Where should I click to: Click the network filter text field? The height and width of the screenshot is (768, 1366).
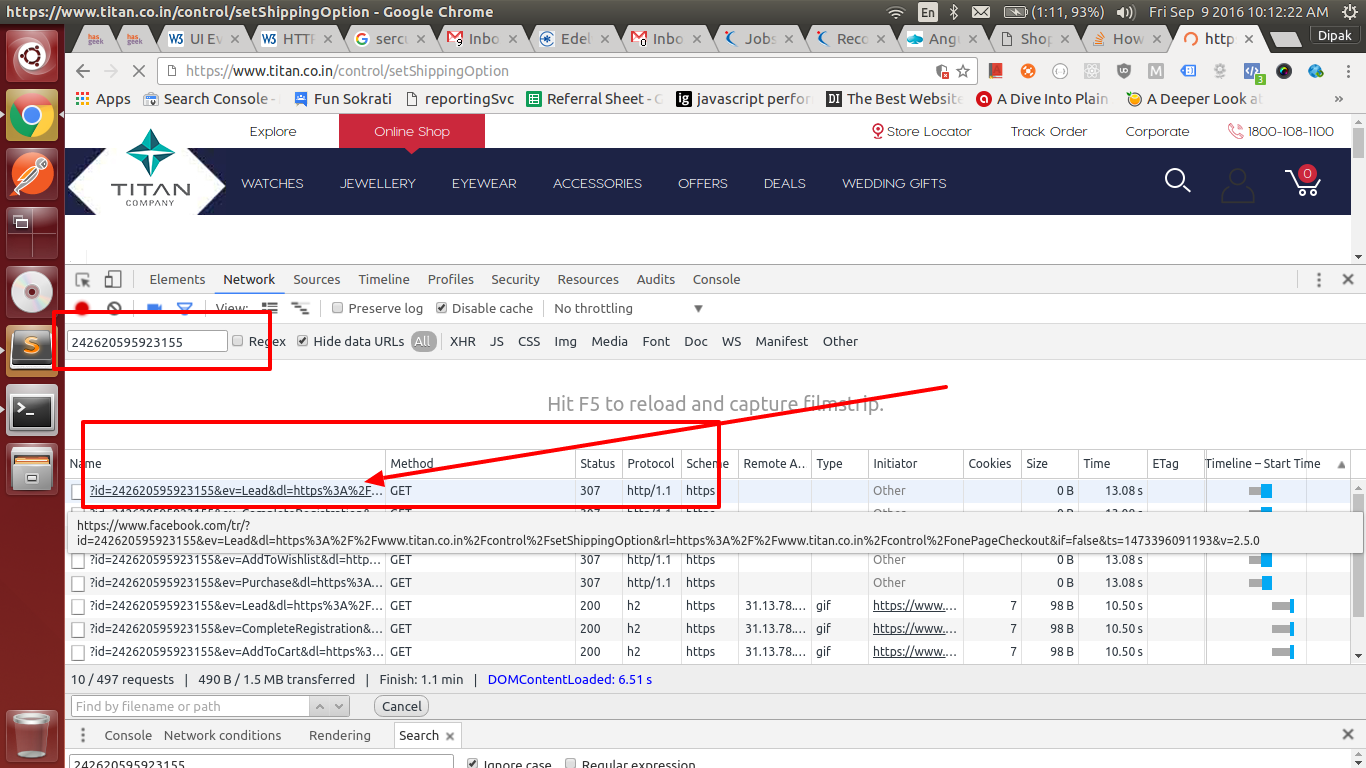pyautogui.click(x=147, y=341)
